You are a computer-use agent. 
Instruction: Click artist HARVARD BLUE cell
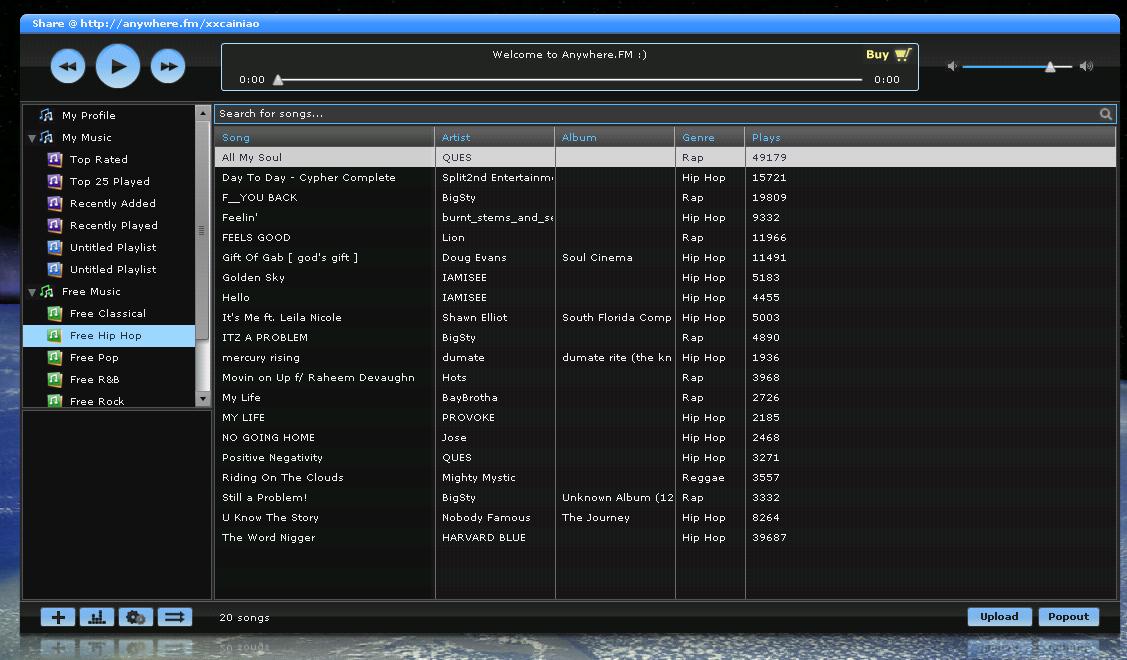(x=494, y=538)
